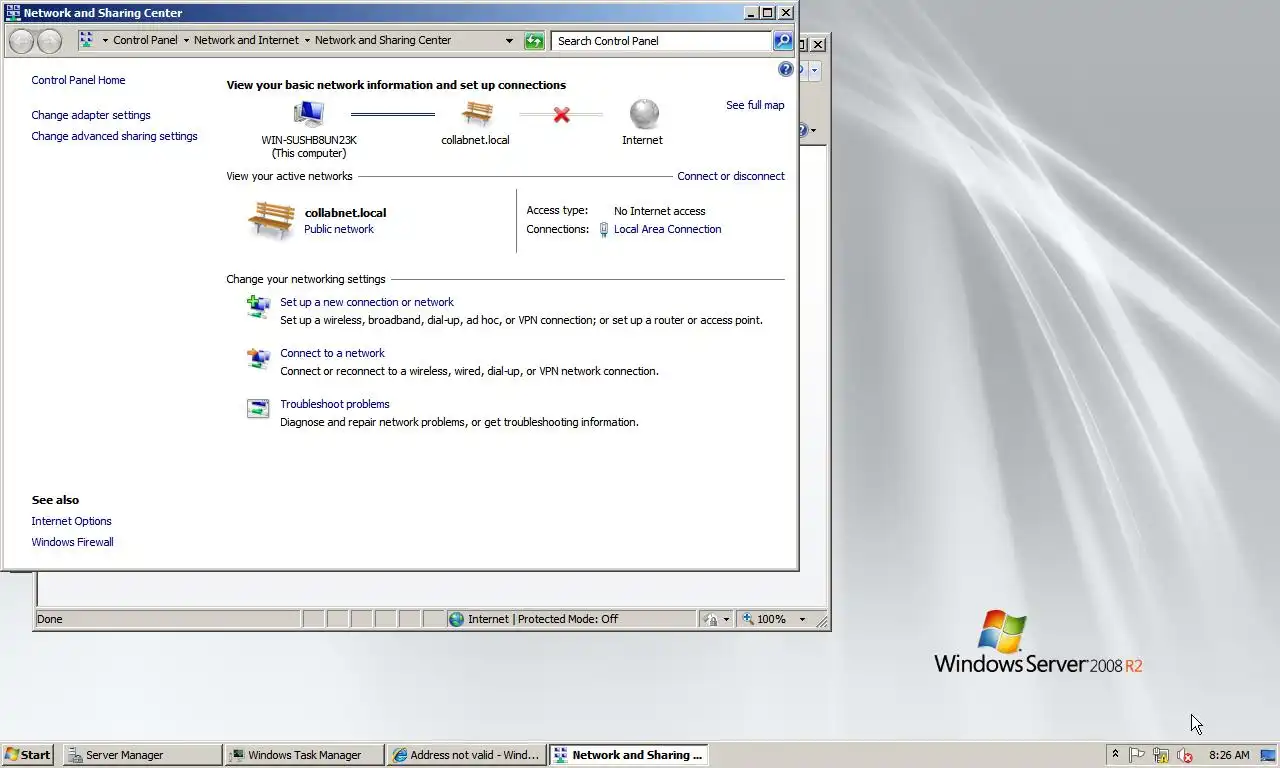
Task: Go to Network and Internet breadcrumb
Action: click(x=246, y=41)
